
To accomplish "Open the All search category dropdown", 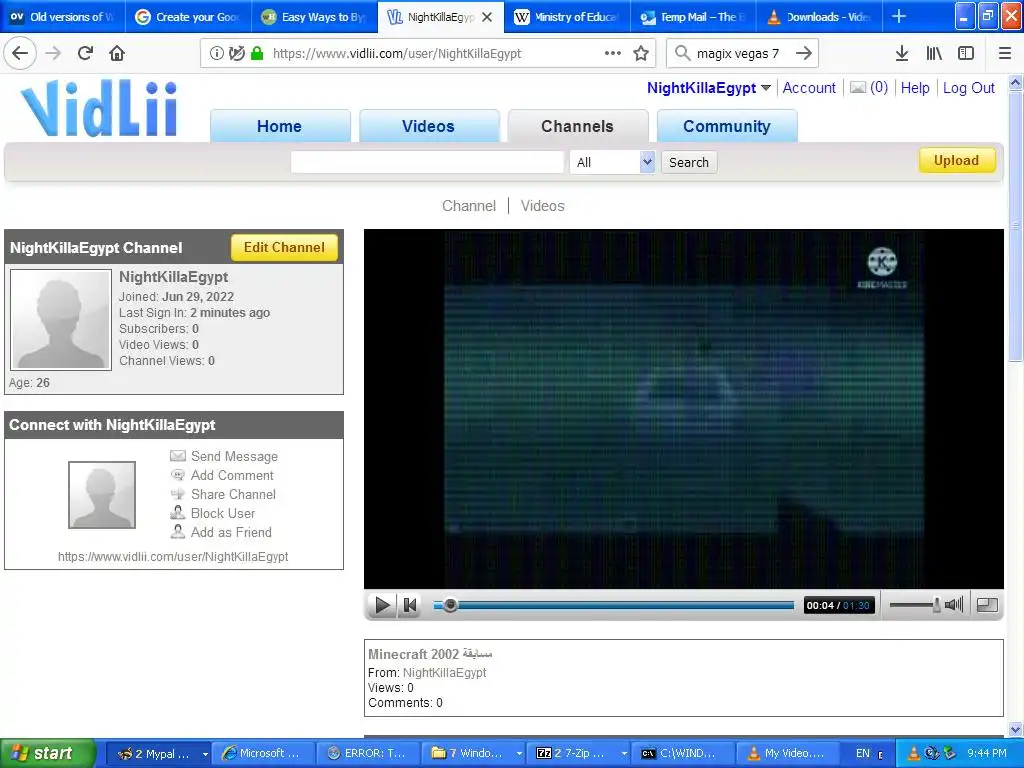I will click(612, 162).
